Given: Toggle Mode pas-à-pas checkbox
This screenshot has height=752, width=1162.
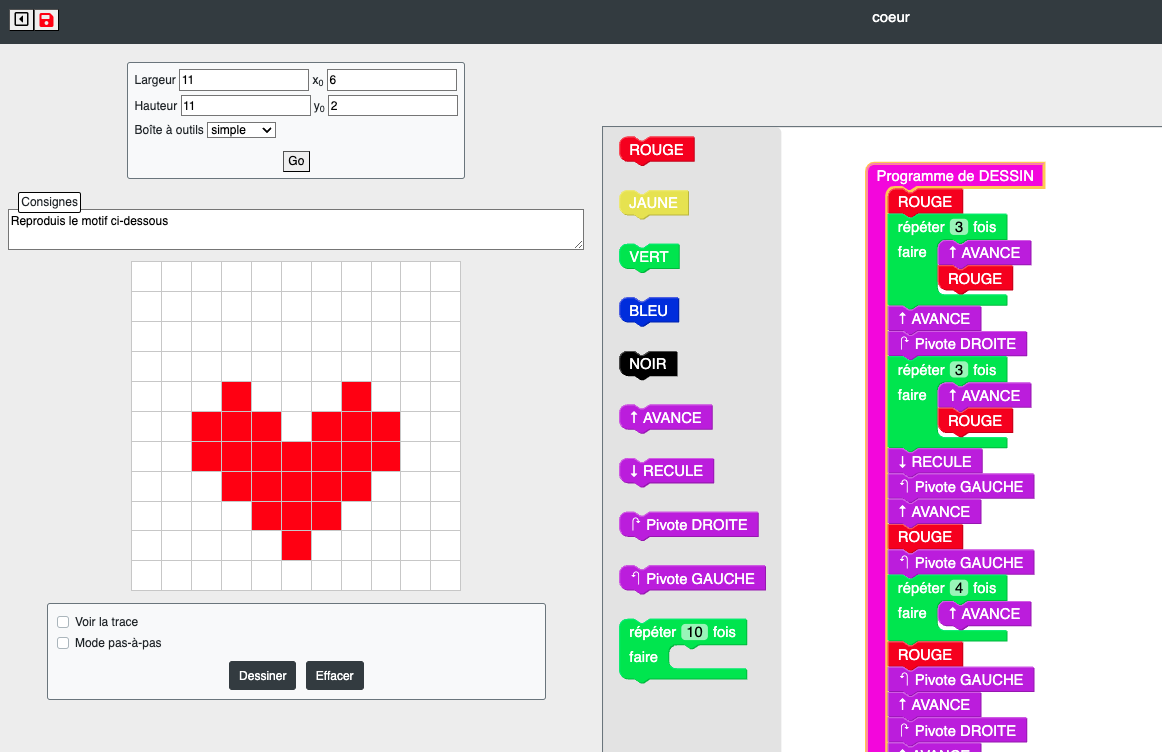Looking at the screenshot, I should point(63,643).
